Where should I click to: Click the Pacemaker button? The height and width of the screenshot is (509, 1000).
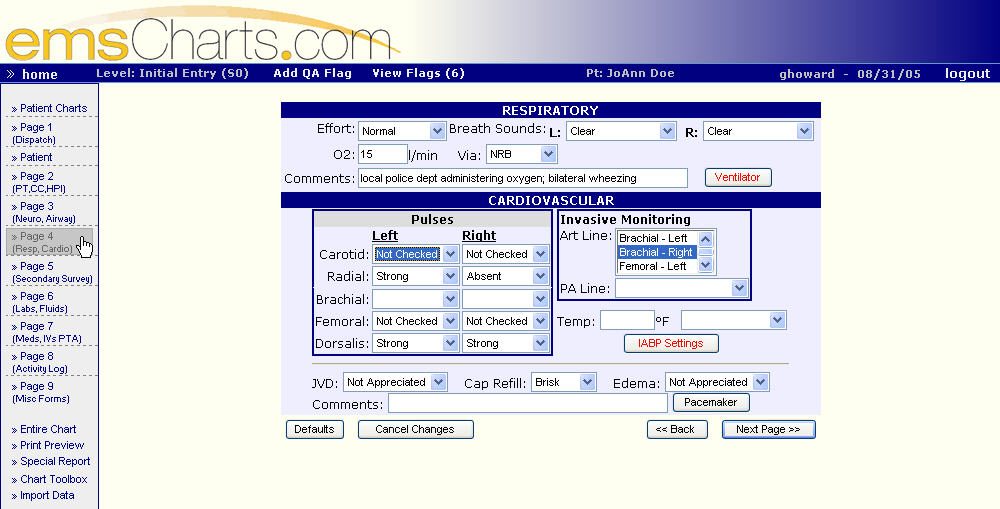(x=711, y=402)
